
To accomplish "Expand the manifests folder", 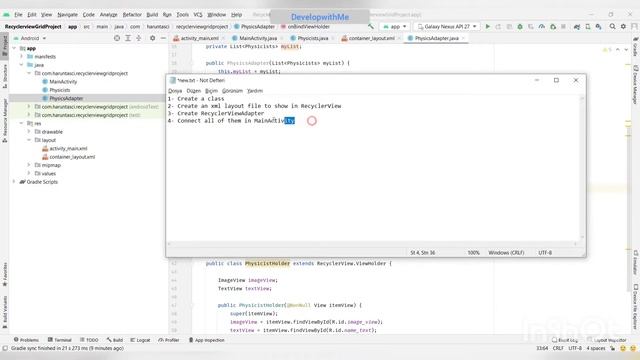I will tap(22, 56).
